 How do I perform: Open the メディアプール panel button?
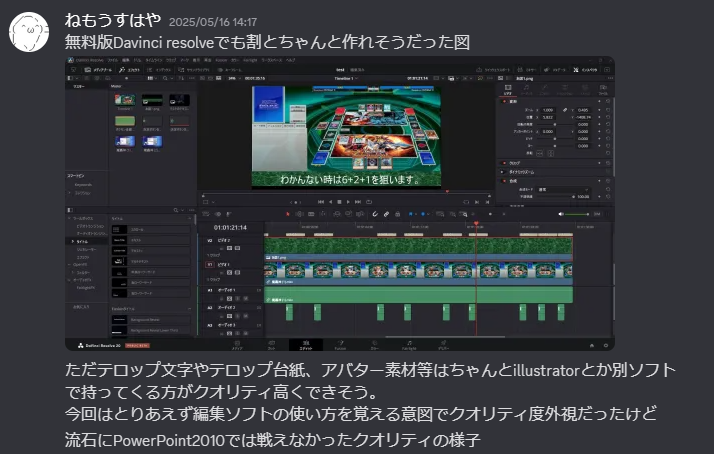click(x=98, y=70)
